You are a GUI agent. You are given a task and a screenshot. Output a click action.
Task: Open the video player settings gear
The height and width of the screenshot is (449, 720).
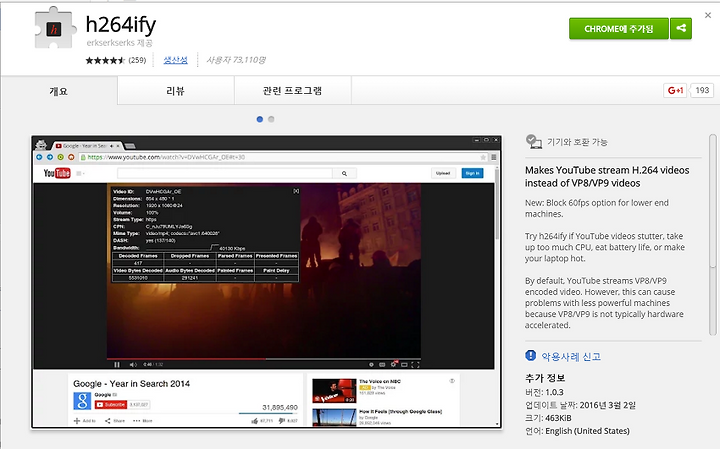[394, 365]
